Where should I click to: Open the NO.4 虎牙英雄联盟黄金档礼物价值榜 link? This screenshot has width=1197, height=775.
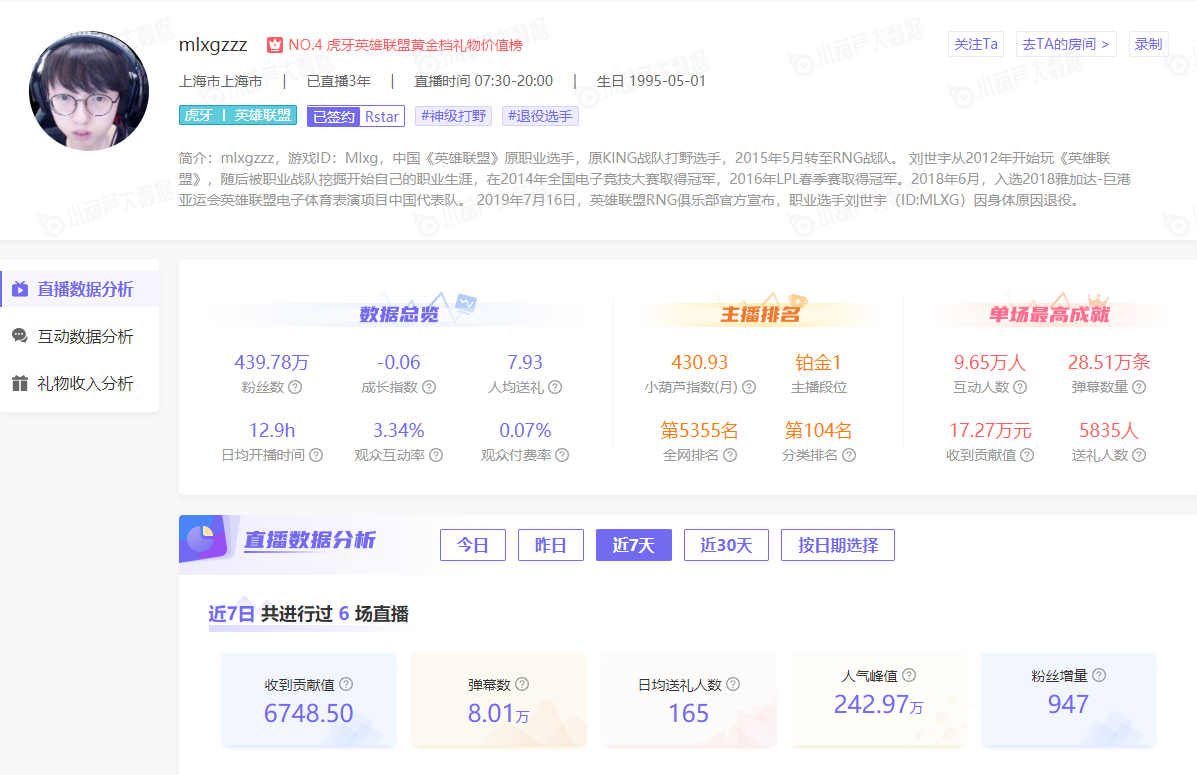(405, 45)
